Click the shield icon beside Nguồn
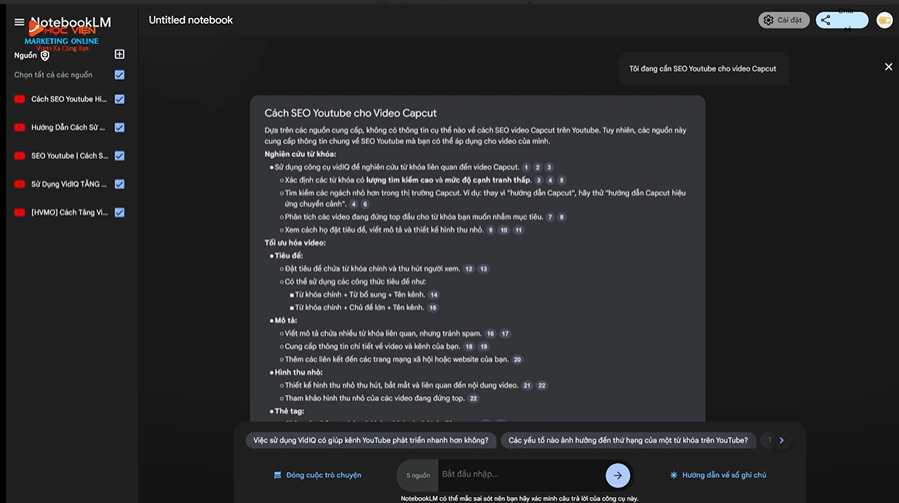The height and width of the screenshot is (503, 899). [45, 56]
